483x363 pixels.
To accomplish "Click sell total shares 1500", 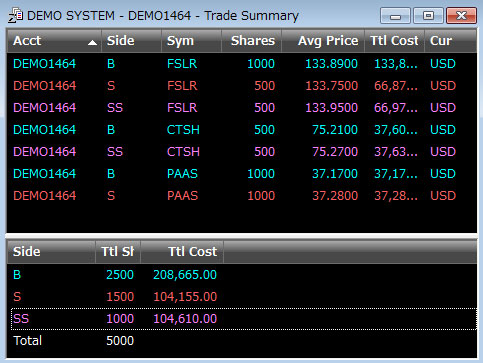I will (x=120, y=297).
